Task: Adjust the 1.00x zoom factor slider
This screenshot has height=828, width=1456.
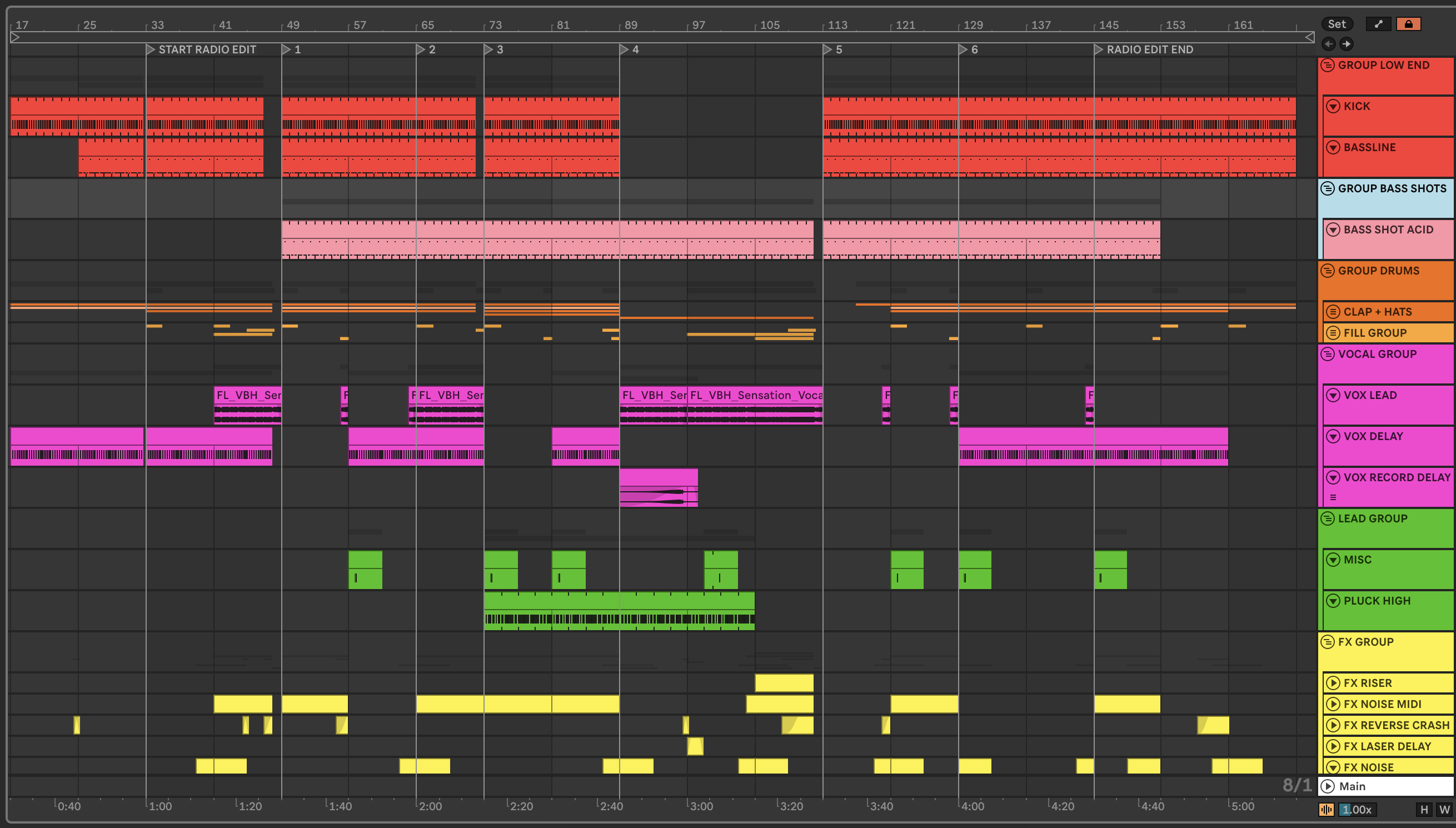Action: click(x=1358, y=809)
